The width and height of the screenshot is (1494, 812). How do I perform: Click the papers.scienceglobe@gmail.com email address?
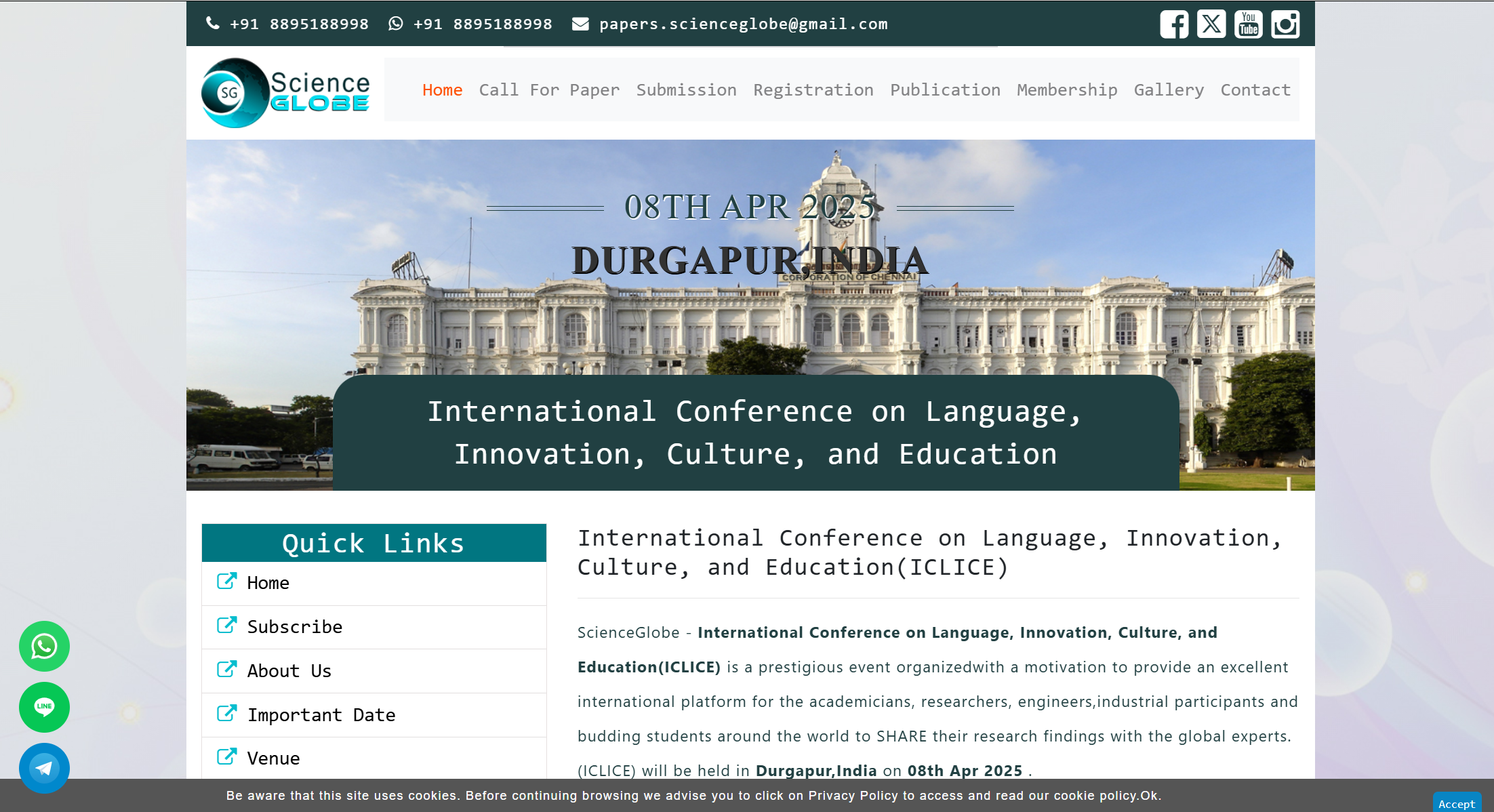744,24
